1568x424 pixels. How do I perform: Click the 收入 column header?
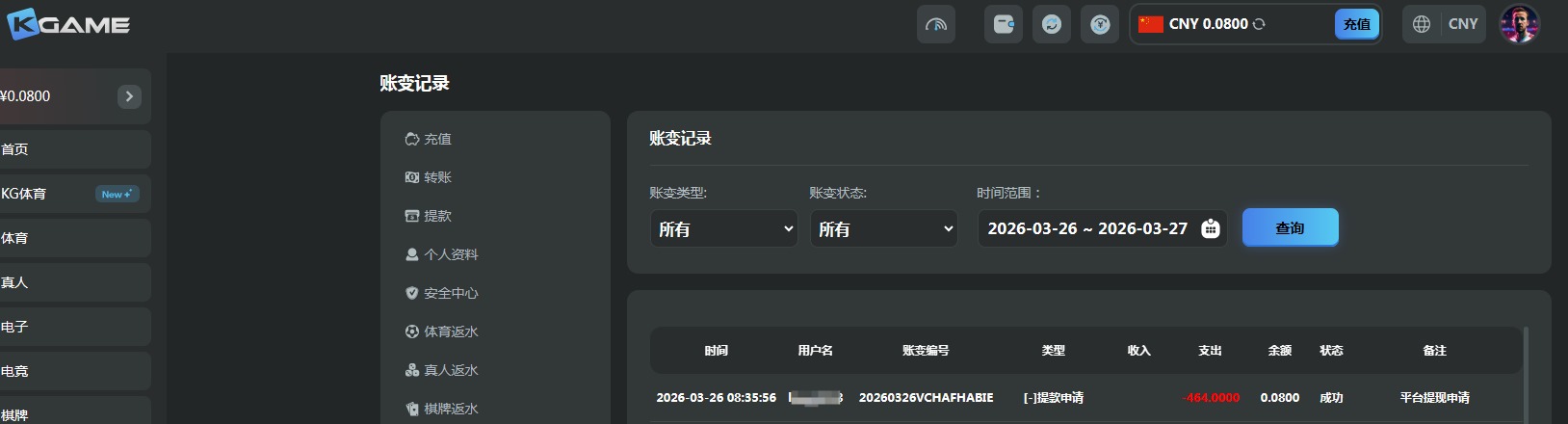(x=1138, y=351)
